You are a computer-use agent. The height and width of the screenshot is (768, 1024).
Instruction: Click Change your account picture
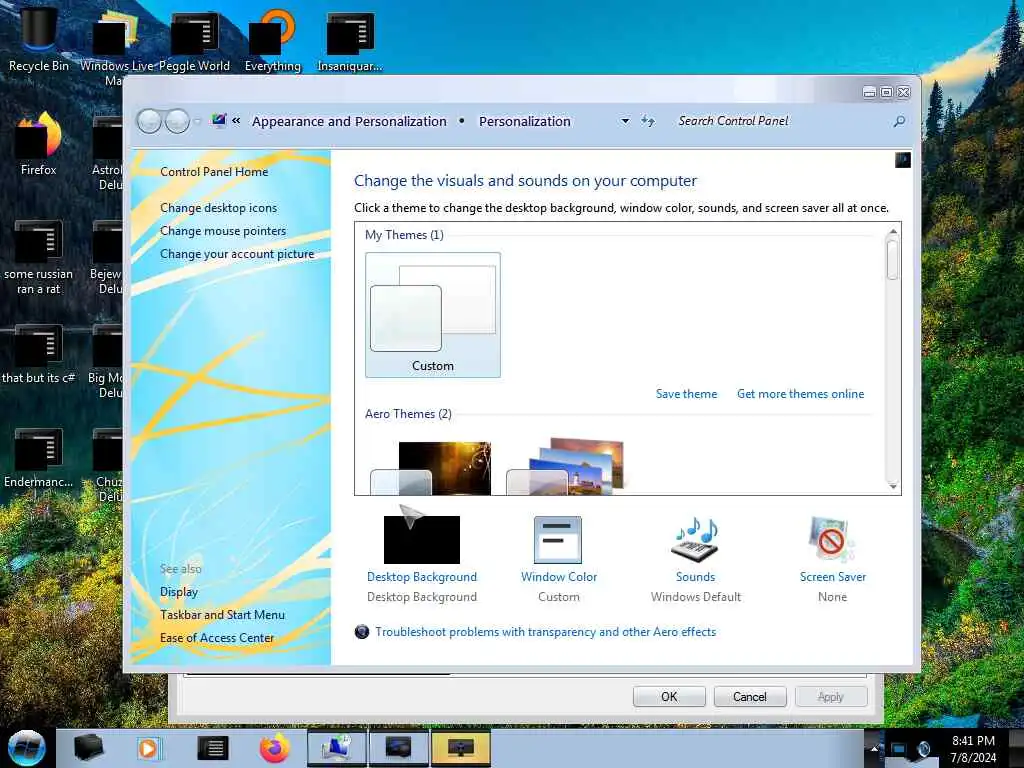point(237,254)
